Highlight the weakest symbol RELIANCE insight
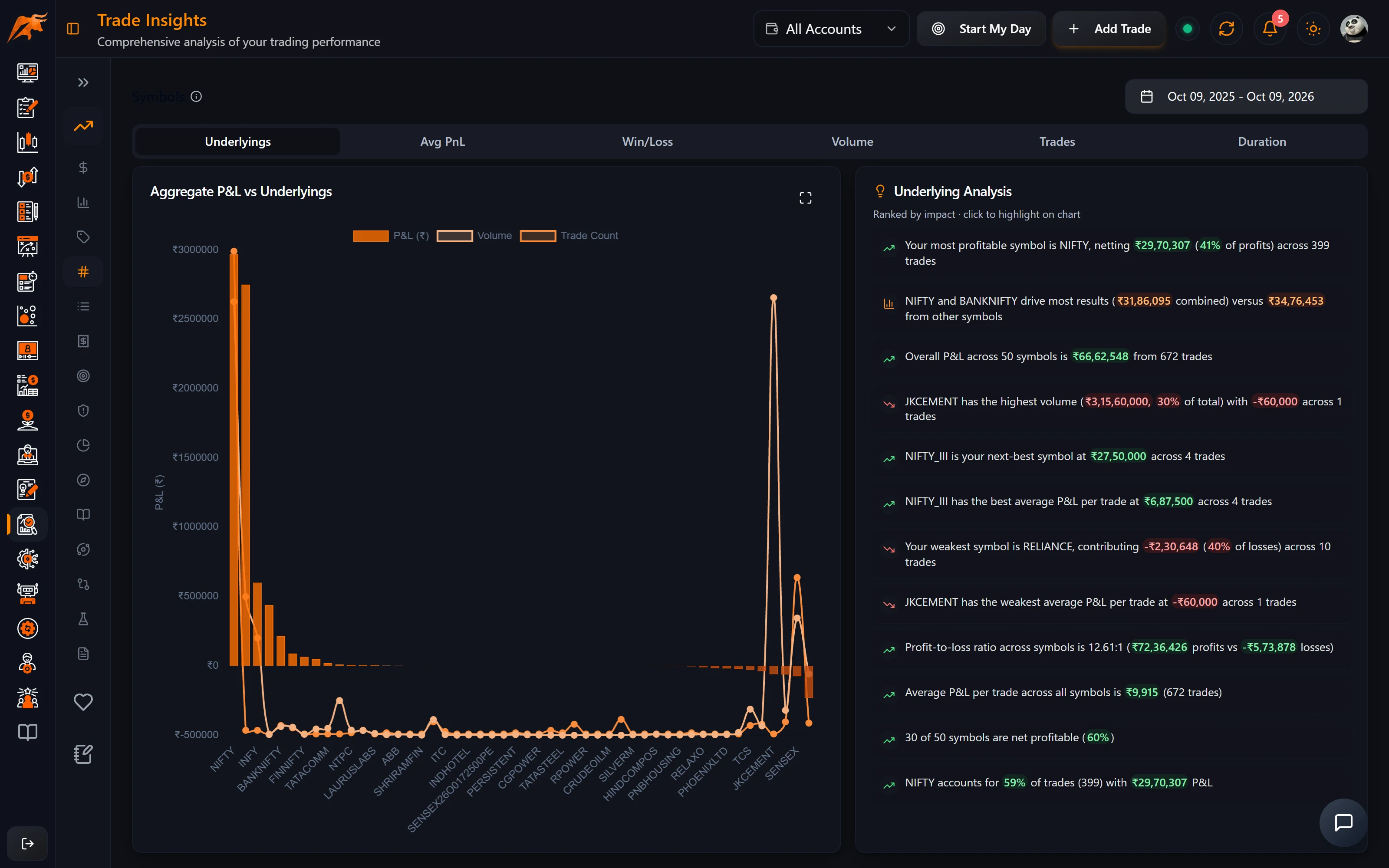Screen dimensions: 1389x868 coord(1111,555)
